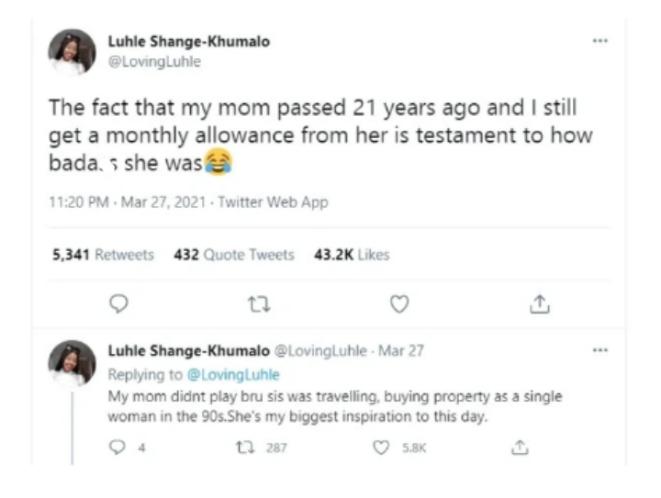
Task: Open the reply's Mar 27 date link
Action: [386, 351]
